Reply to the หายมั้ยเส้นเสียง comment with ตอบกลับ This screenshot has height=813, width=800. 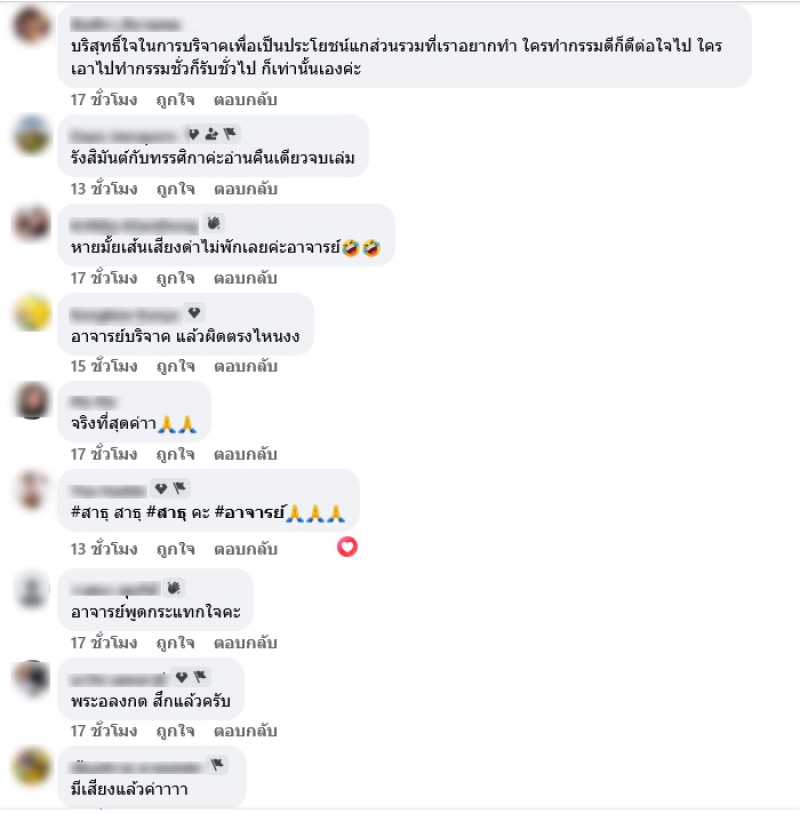click(x=246, y=278)
